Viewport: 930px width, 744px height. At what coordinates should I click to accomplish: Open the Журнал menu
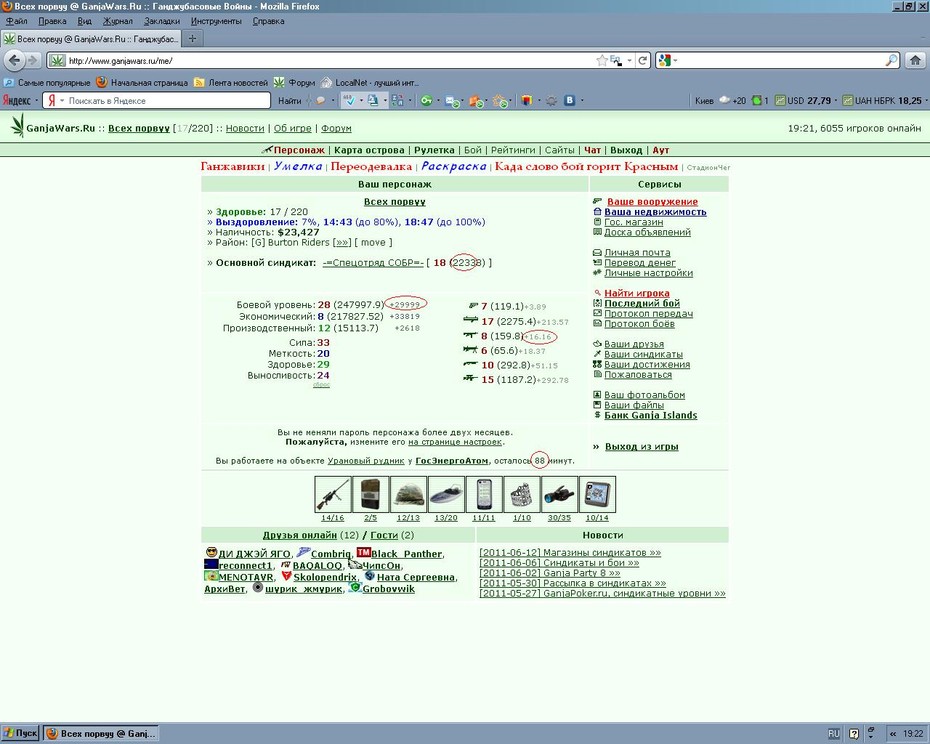pos(117,21)
